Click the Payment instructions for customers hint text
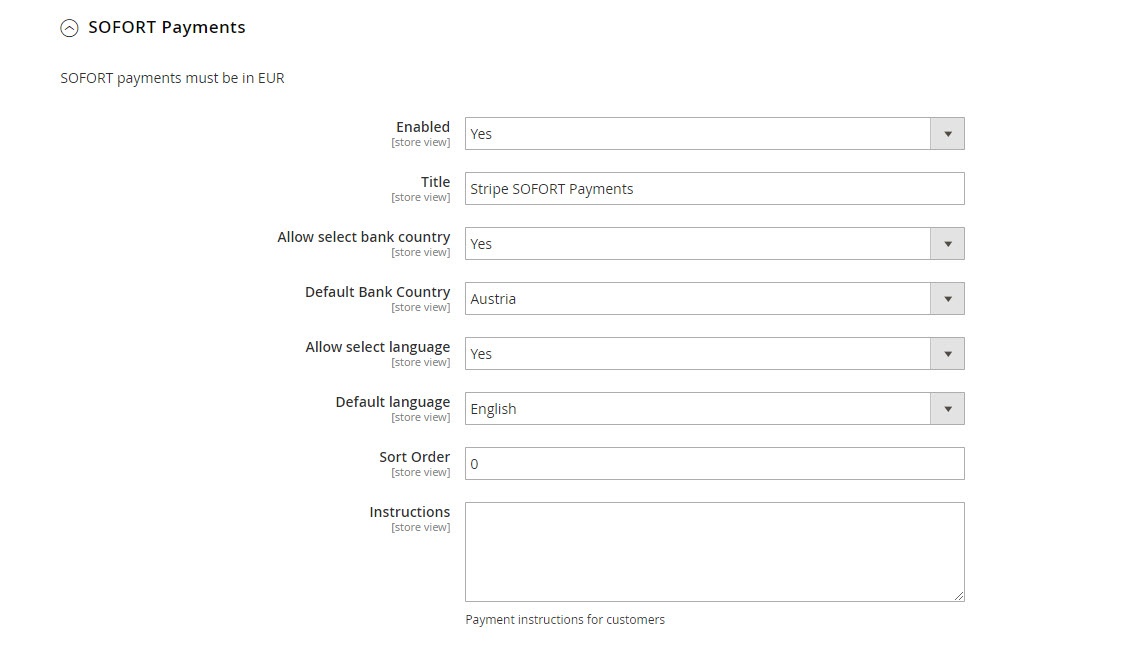The height and width of the screenshot is (647, 1144). coord(565,619)
